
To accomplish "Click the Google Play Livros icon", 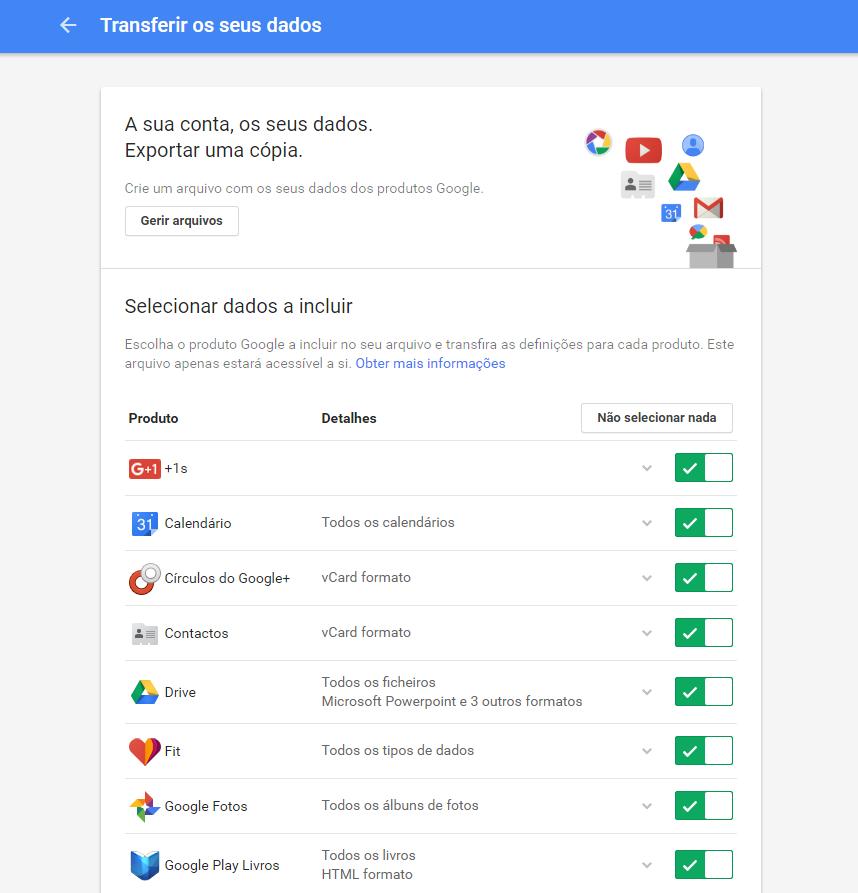I will point(144,865).
